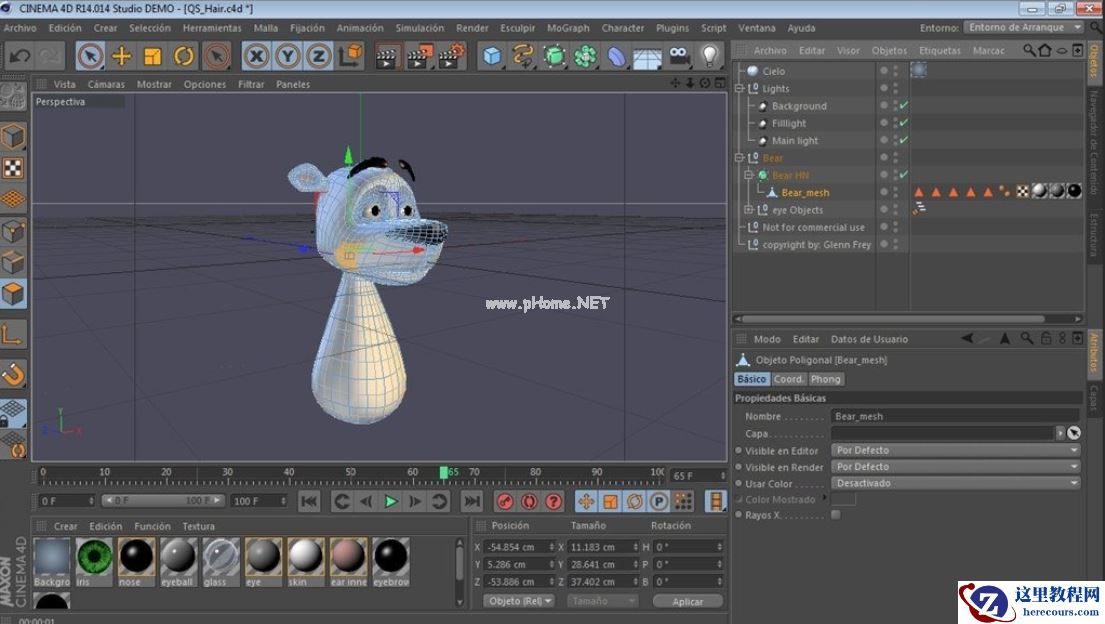Click the Camera object icon
This screenshot has height=624, width=1105.
click(x=679, y=56)
